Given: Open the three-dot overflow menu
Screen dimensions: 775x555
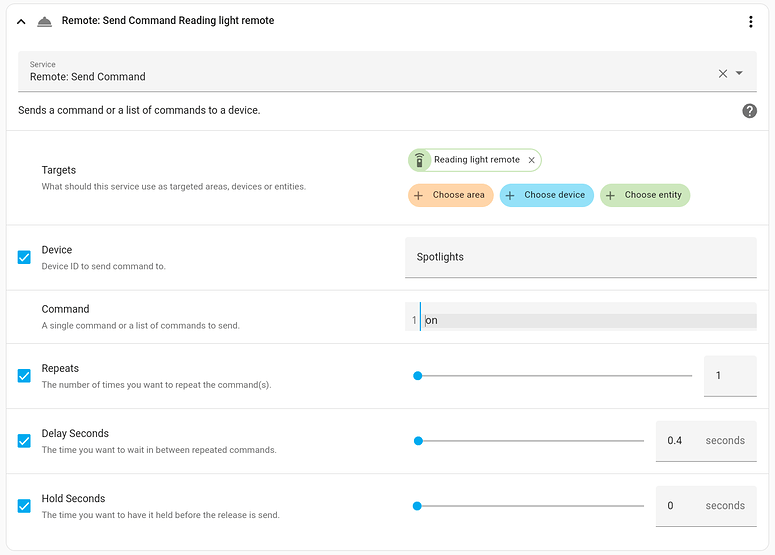Looking at the screenshot, I should point(751,21).
